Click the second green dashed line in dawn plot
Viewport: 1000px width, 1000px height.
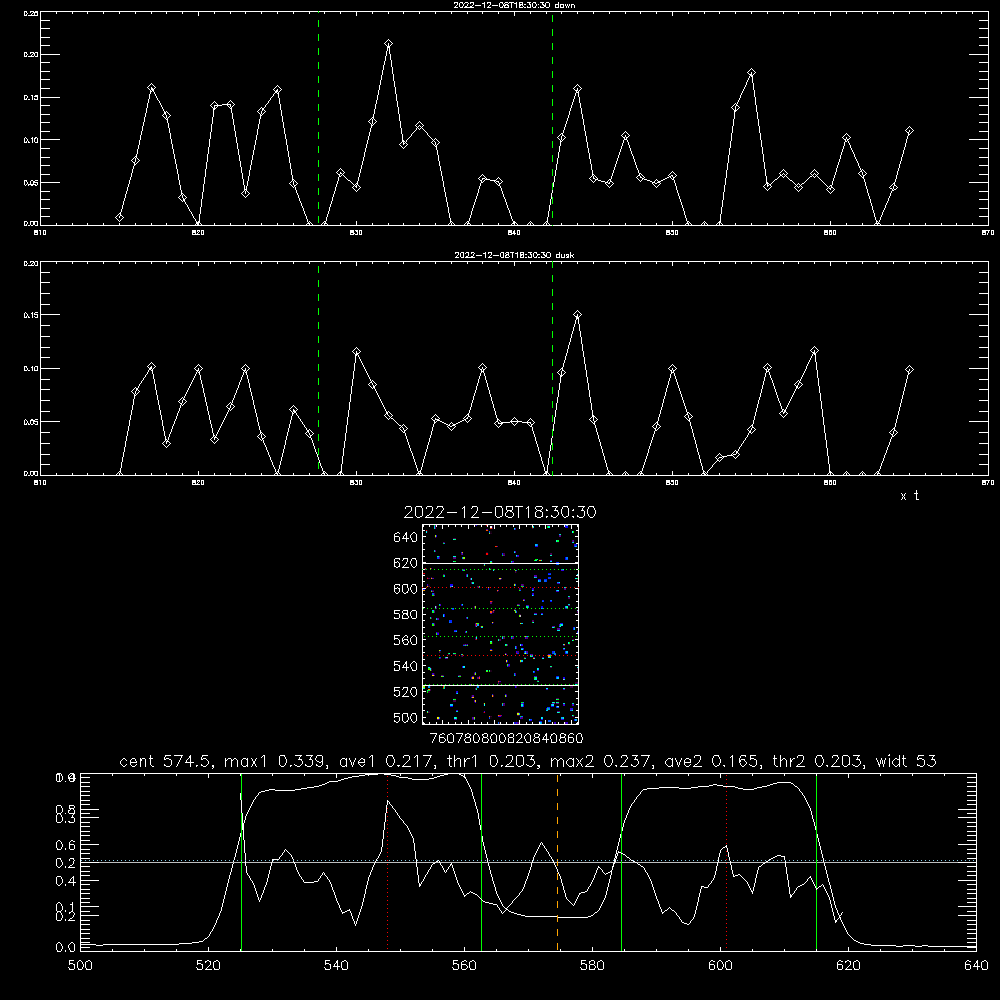[x=552, y=118]
